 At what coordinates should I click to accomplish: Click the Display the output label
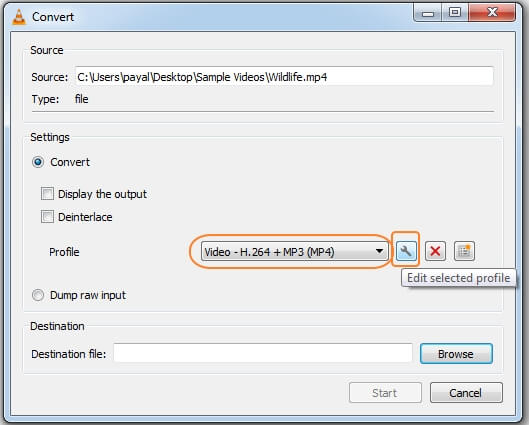click(x=102, y=194)
